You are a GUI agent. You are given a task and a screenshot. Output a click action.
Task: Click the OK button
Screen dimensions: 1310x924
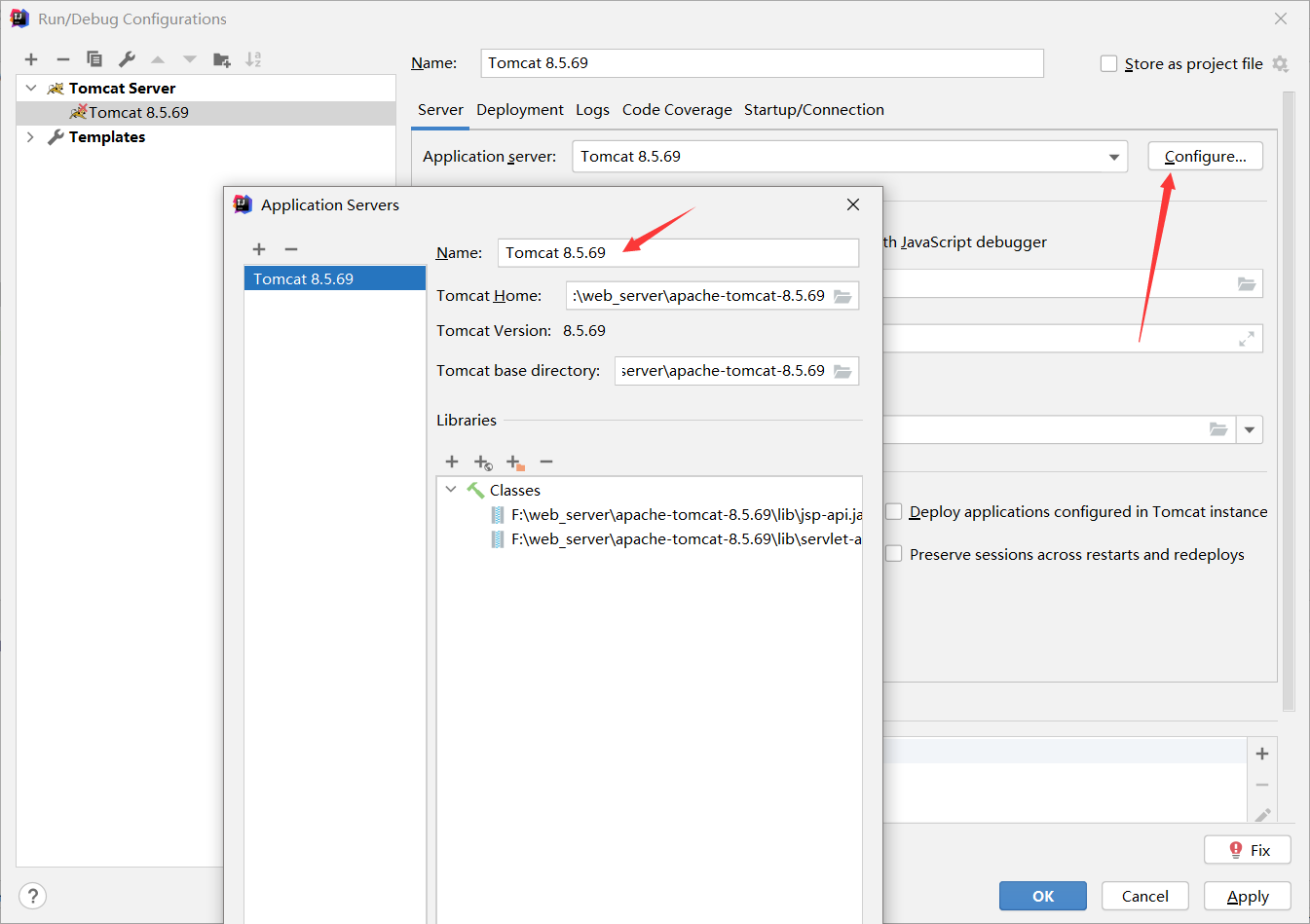(x=1043, y=896)
